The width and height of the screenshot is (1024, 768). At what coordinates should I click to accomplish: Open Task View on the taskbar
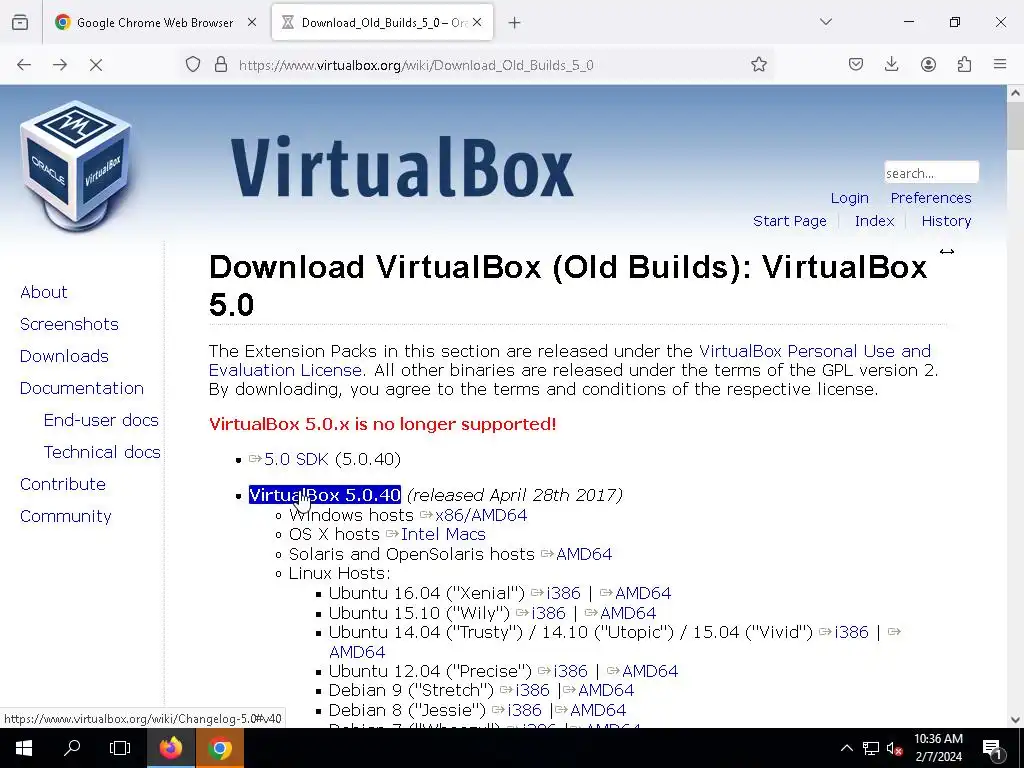click(120, 748)
